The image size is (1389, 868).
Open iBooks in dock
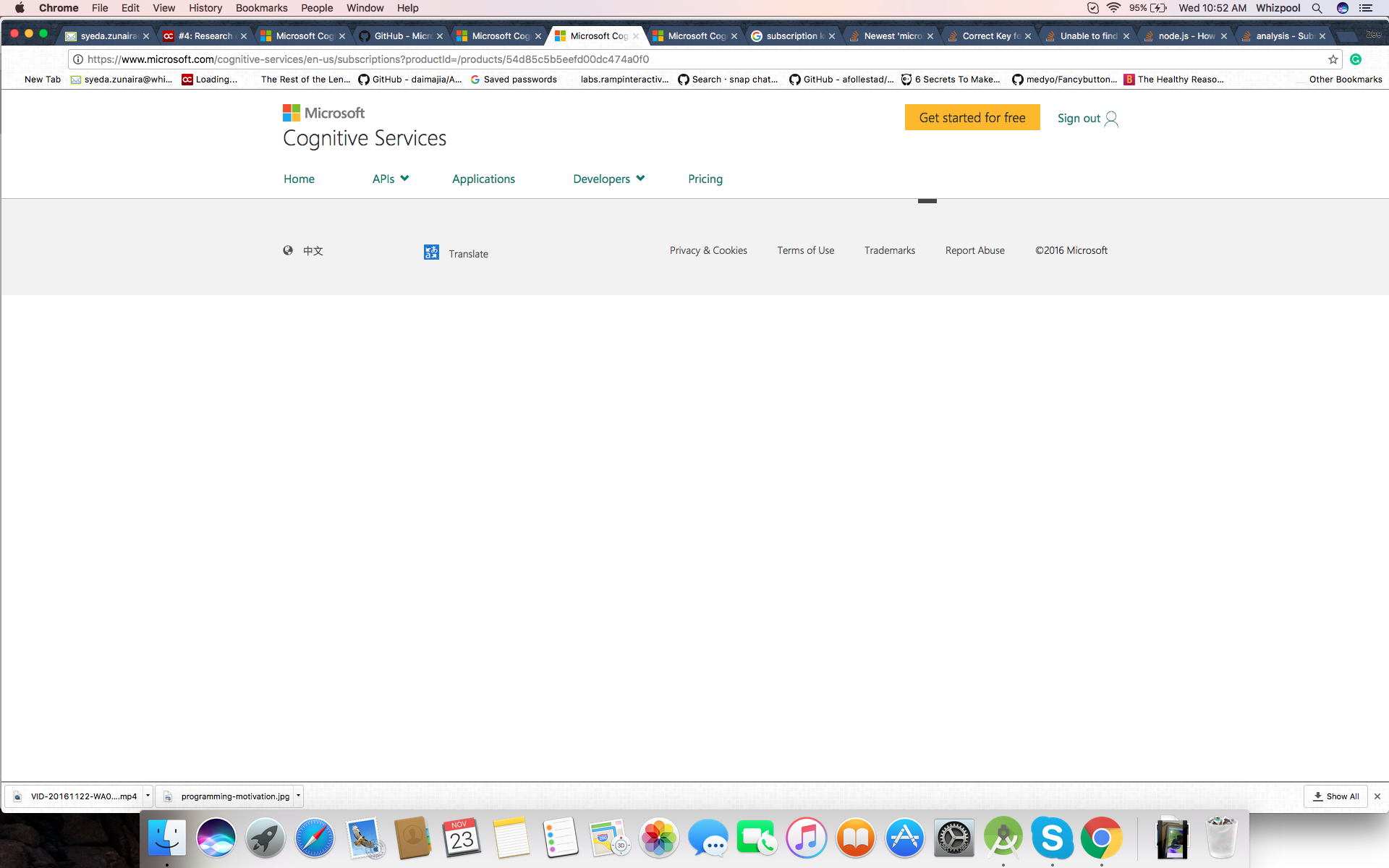(855, 838)
